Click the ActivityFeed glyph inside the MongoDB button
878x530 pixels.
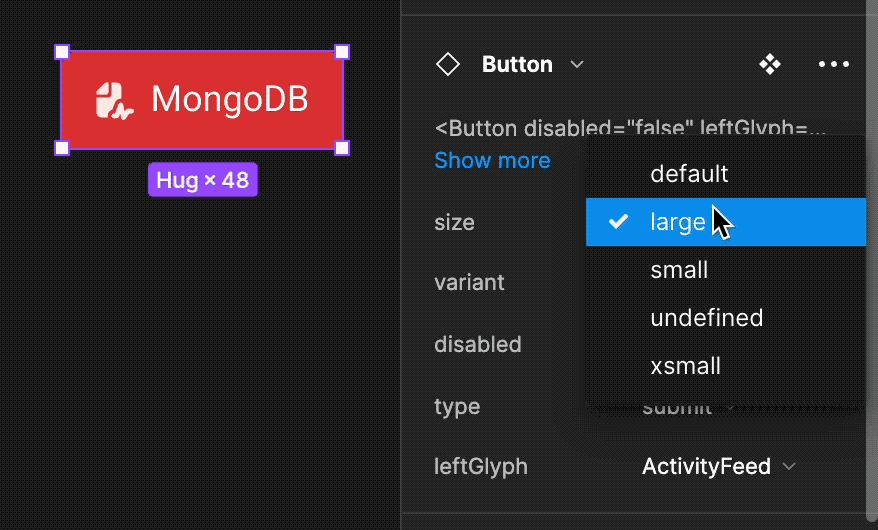(114, 100)
